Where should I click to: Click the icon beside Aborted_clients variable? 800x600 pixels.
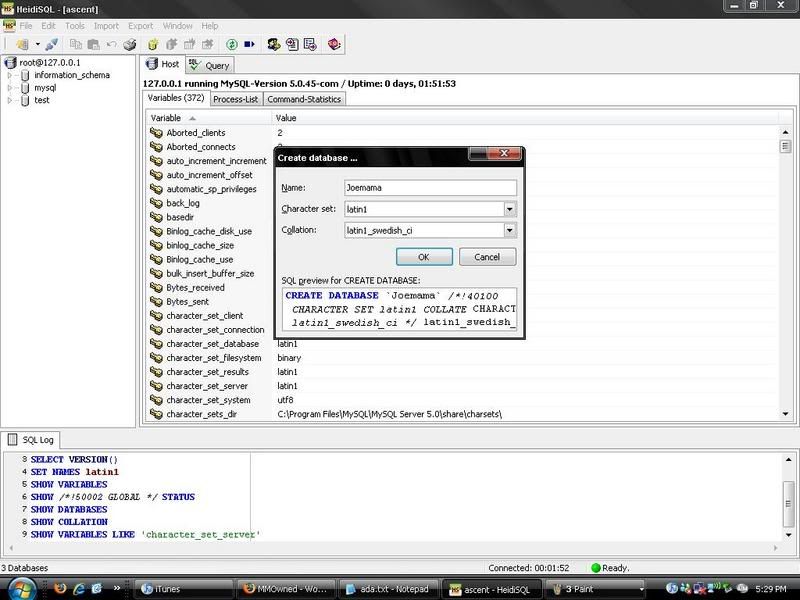tap(156, 133)
